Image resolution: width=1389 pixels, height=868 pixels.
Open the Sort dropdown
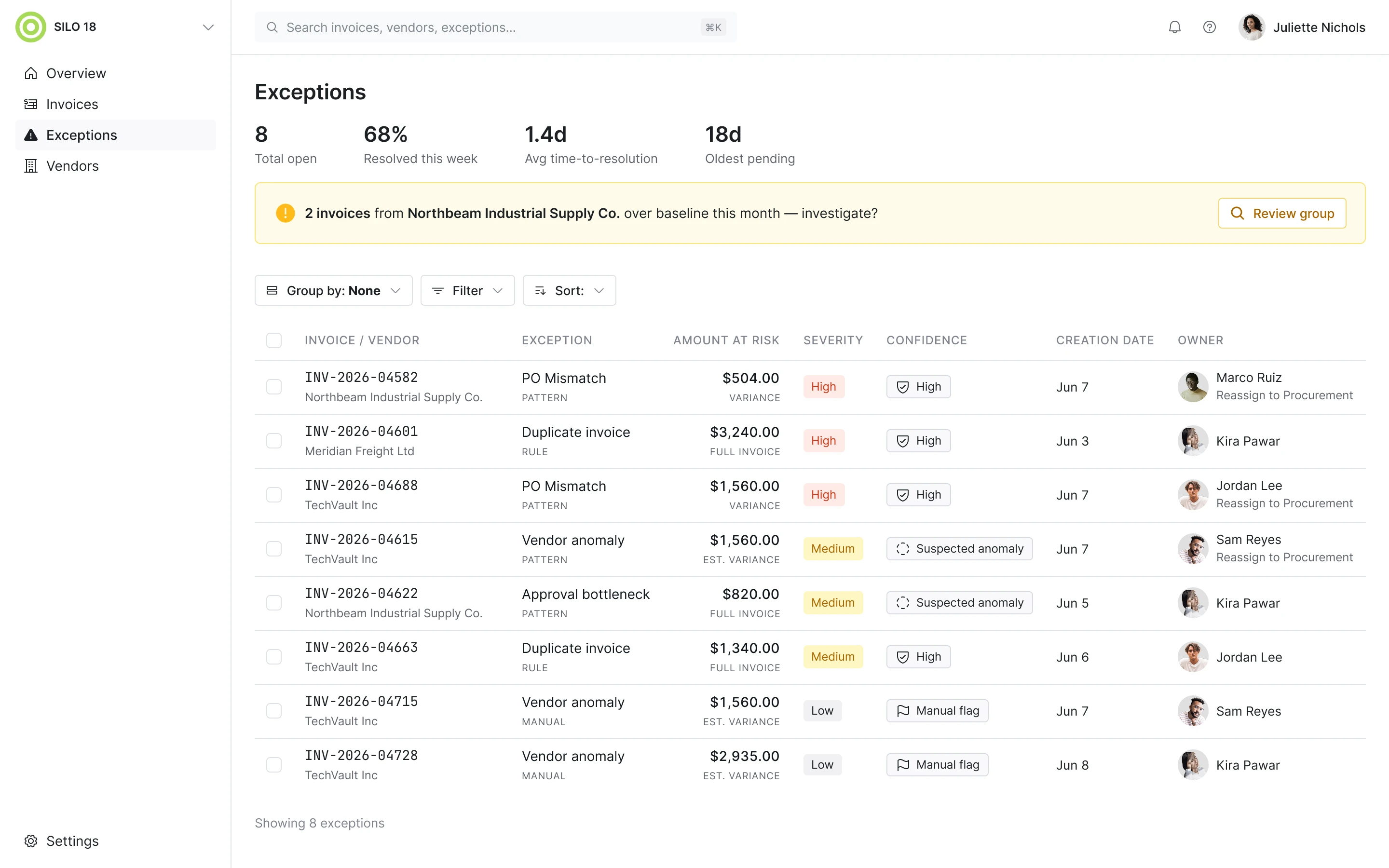tap(569, 290)
